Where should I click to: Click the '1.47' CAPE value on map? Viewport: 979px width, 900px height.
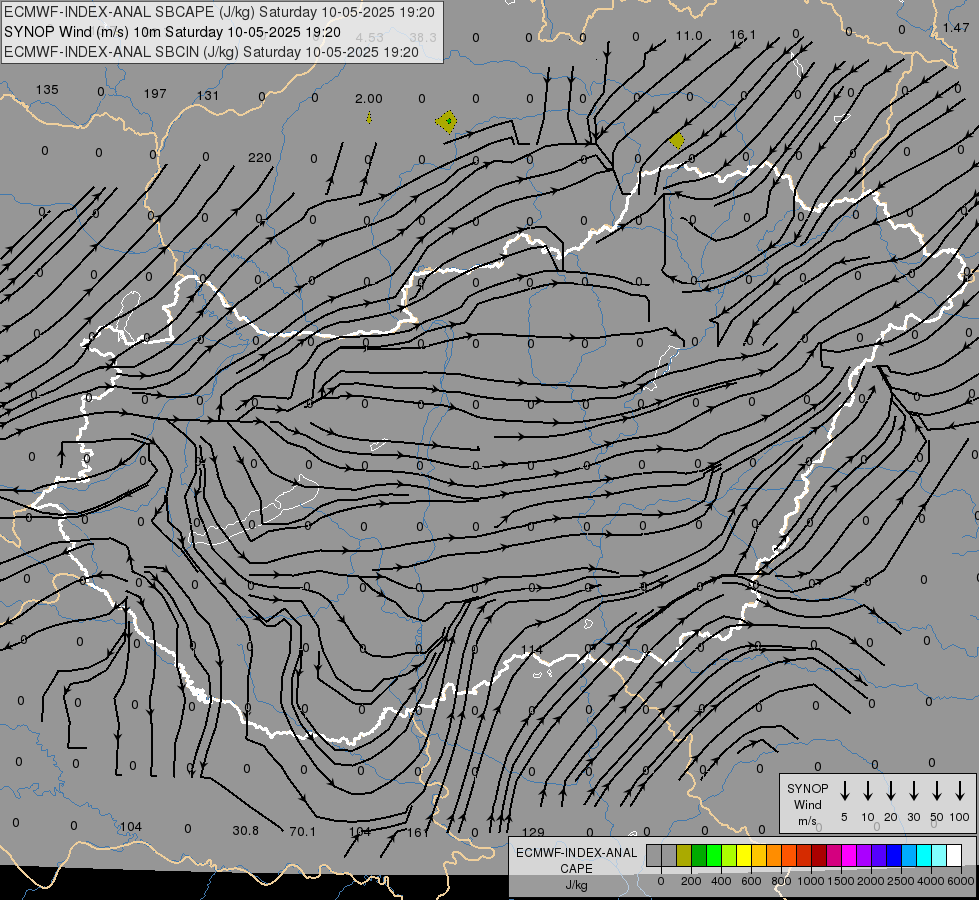point(956,27)
